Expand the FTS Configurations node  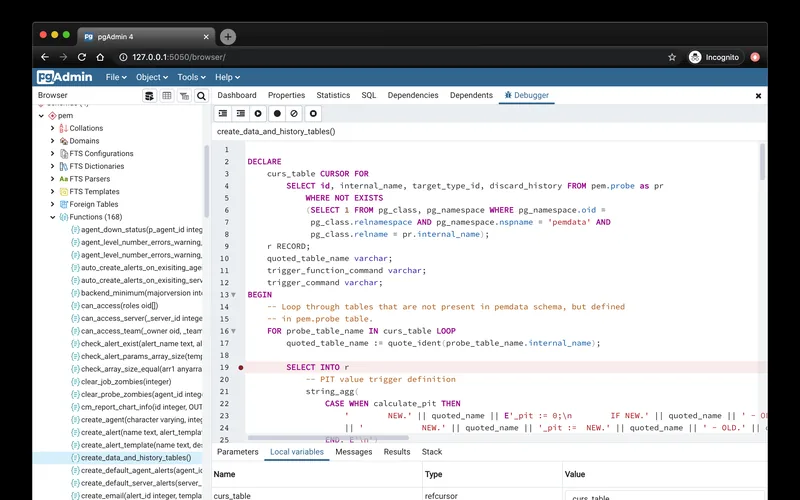(x=53, y=154)
